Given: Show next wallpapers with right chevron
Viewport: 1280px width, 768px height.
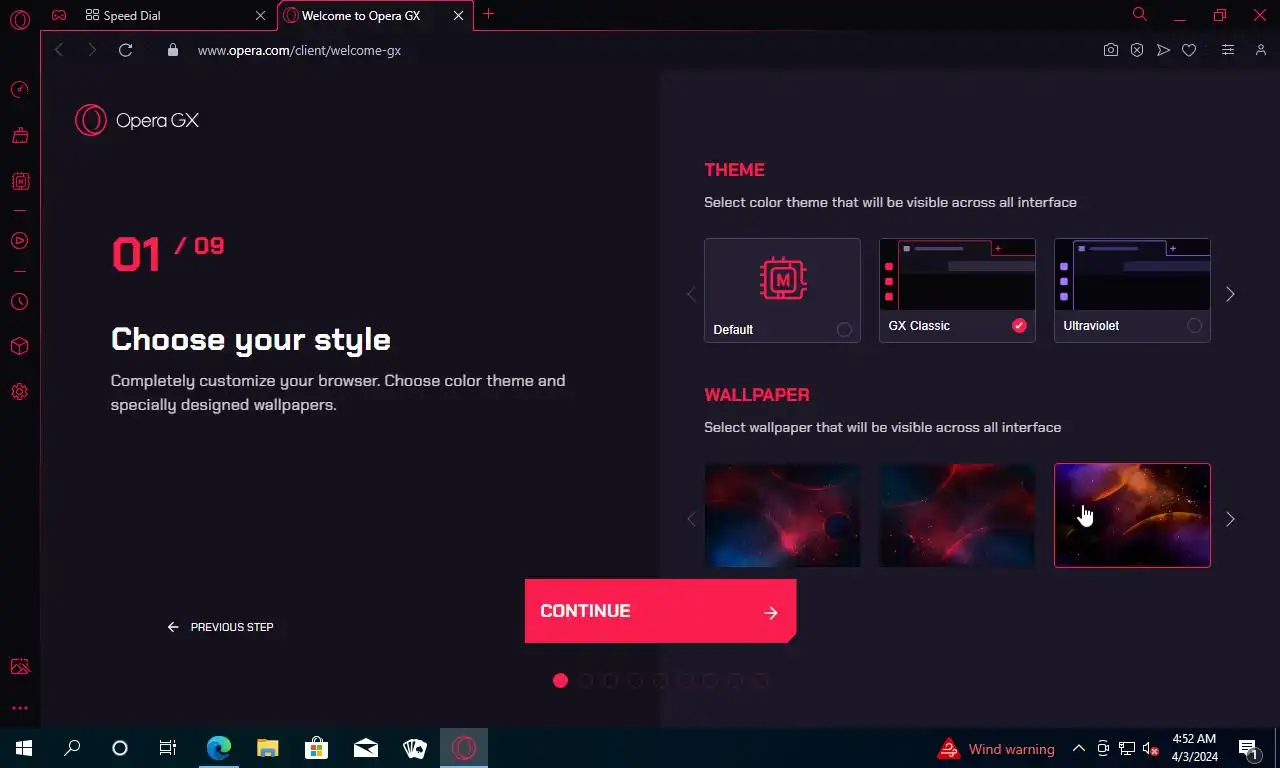Looking at the screenshot, I should [x=1230, y=519].
